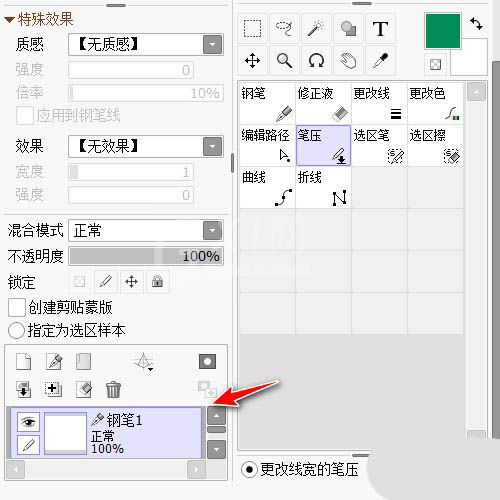Click the layer list scroll left arrow
Image resolution: width=500 pixels, height=500 pixels.
click(15, 469)
